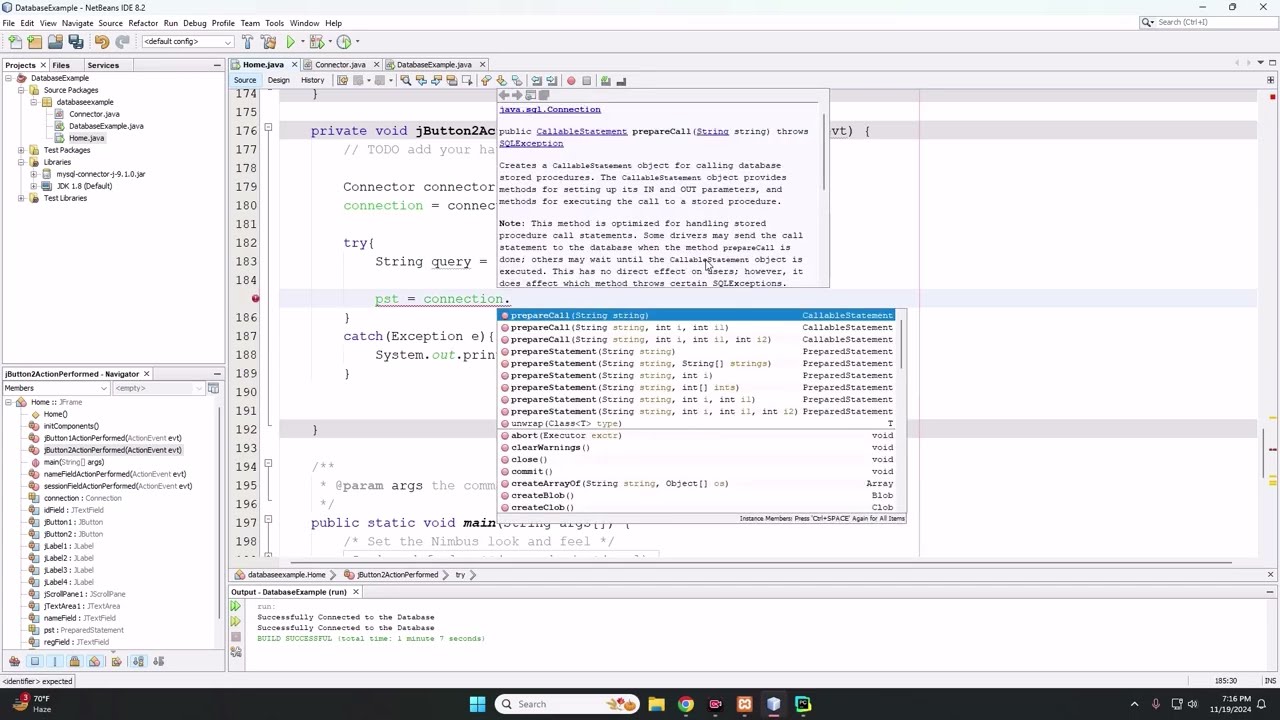Collapse the Libraries node
Image resolution: width=1280 pixels, height=720 pixels.
point(20,162)
